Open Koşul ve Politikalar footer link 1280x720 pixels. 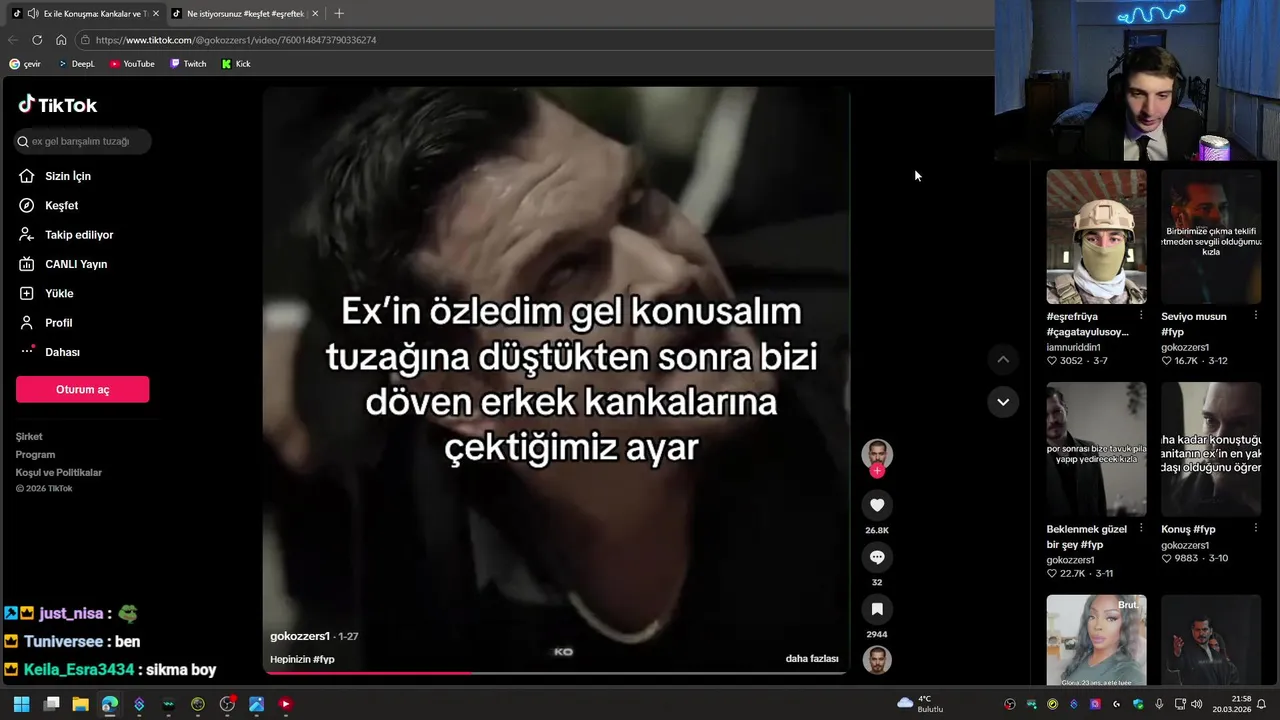click(x=59, y=473)
